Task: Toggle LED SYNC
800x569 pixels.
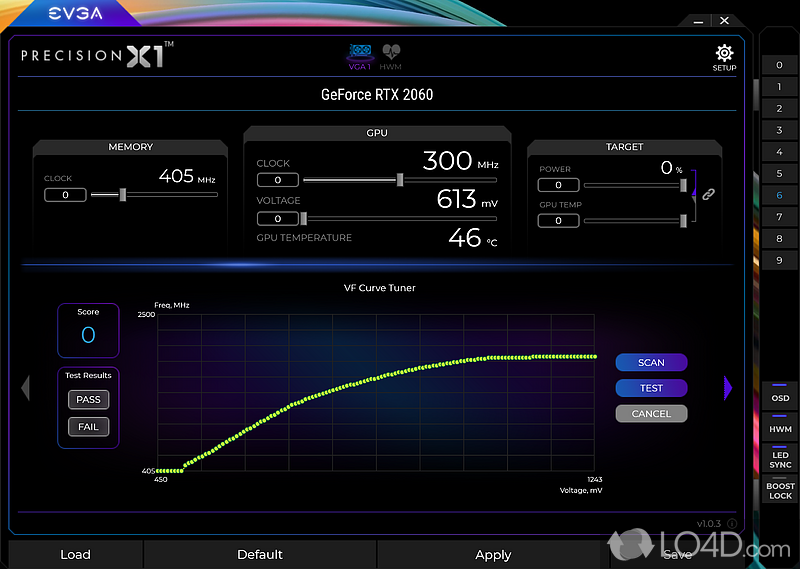Action: coord(780,457)
